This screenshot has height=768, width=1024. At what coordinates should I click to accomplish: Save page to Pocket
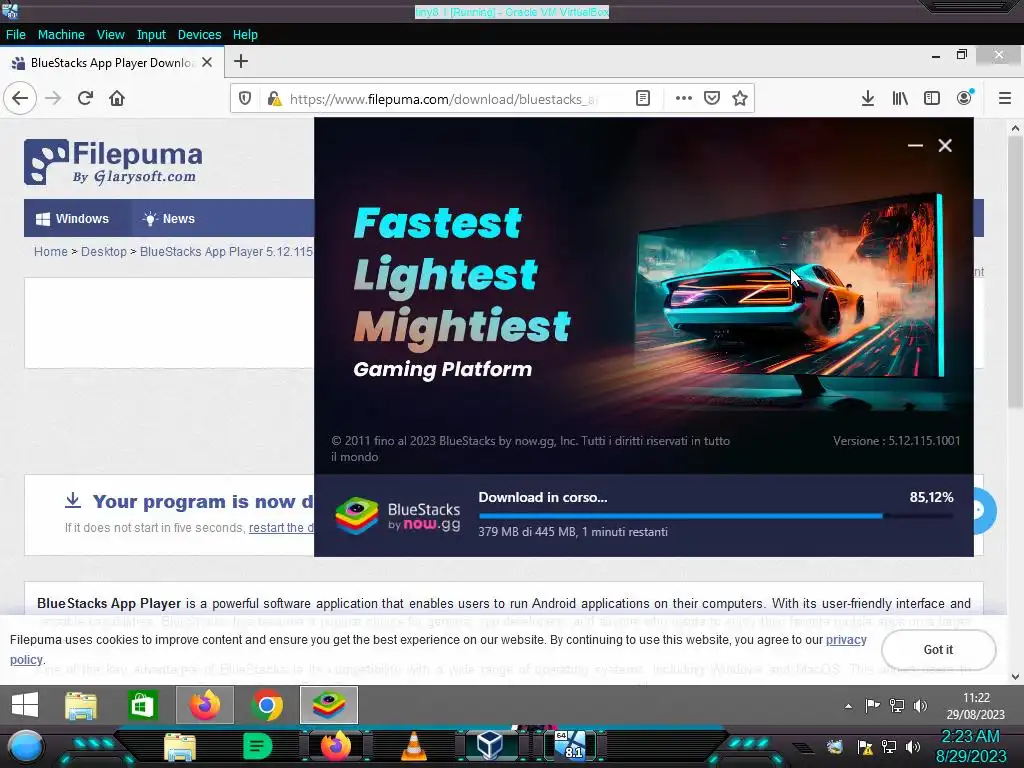712,99
